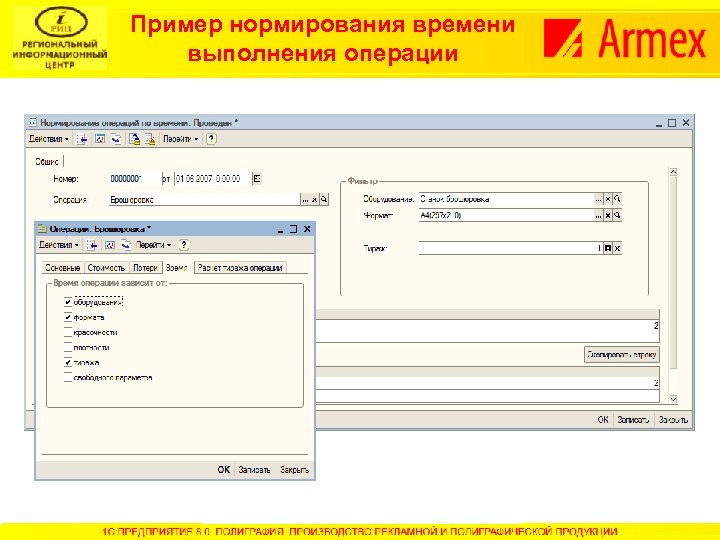The height and width of the screenshot is (540, 720).
Task: Click the Оборудование filter field
Action: tap(506, 199)
